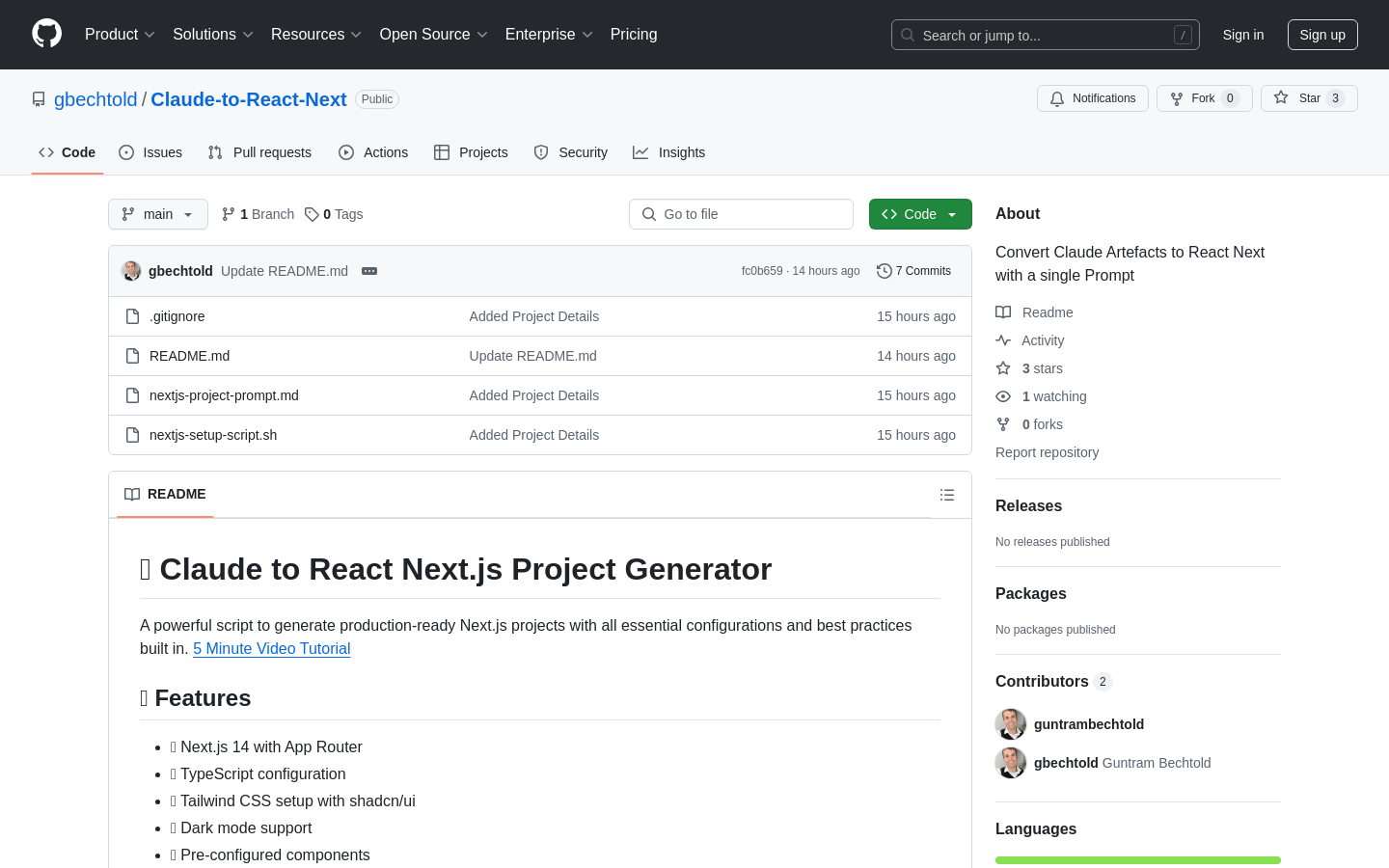Screen dimensions: 1389x868
Task: Select the Code tab
Action: tap(68, 152)
